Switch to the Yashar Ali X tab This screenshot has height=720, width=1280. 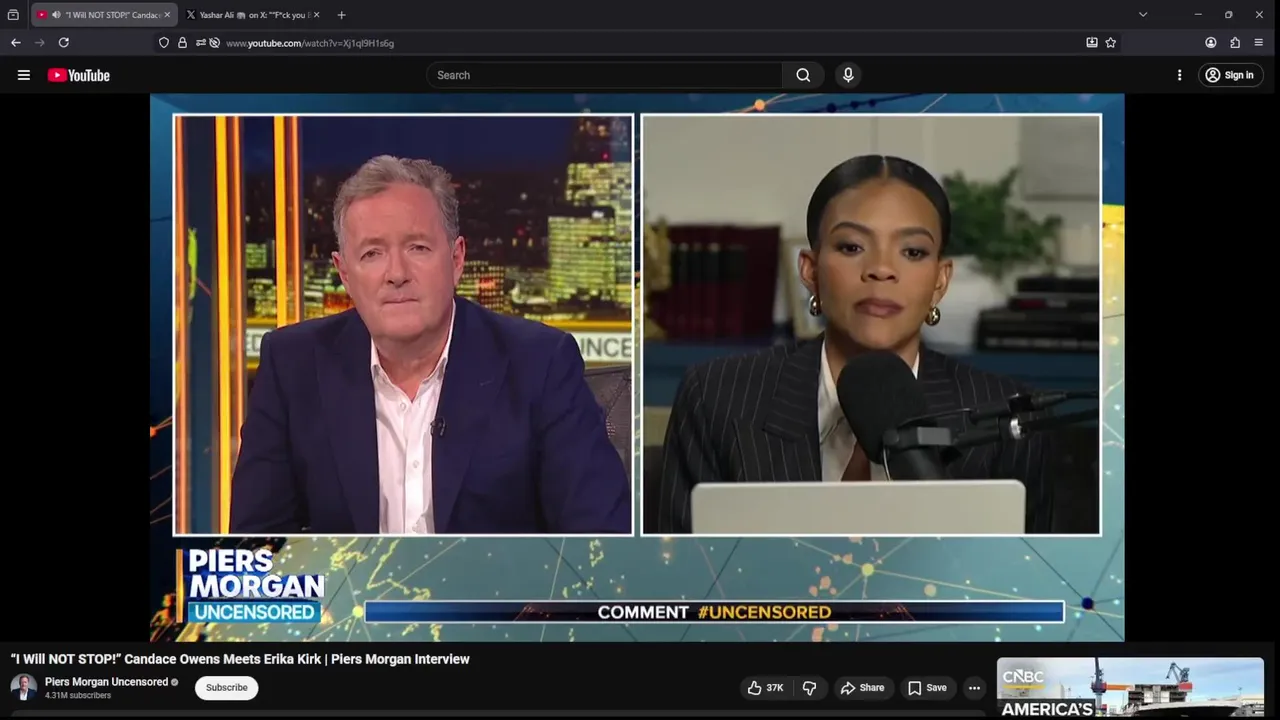click(x=252, y=15)
